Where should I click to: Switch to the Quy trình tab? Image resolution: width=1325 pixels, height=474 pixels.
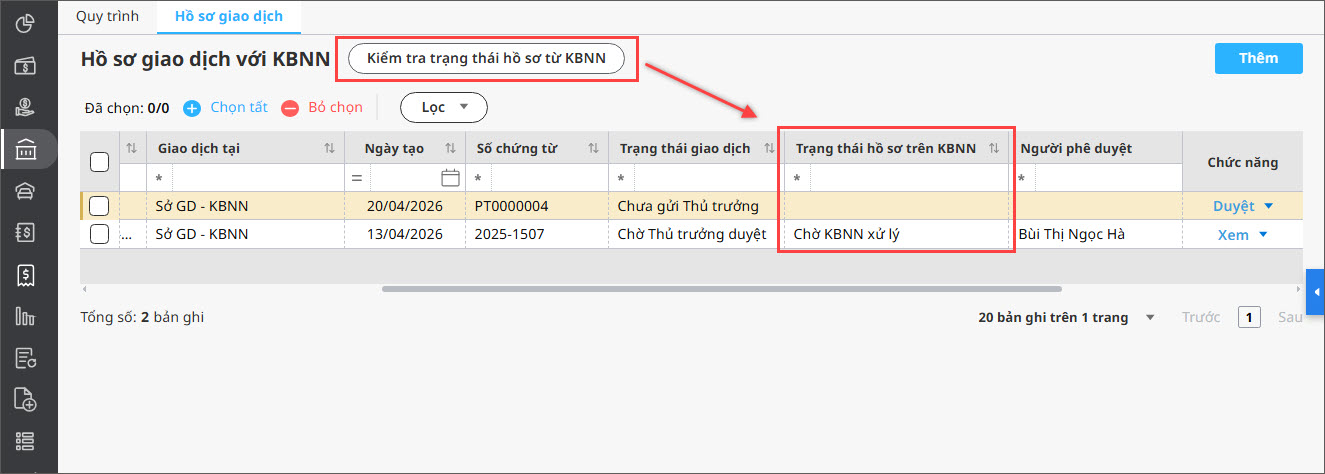(107, 16)
